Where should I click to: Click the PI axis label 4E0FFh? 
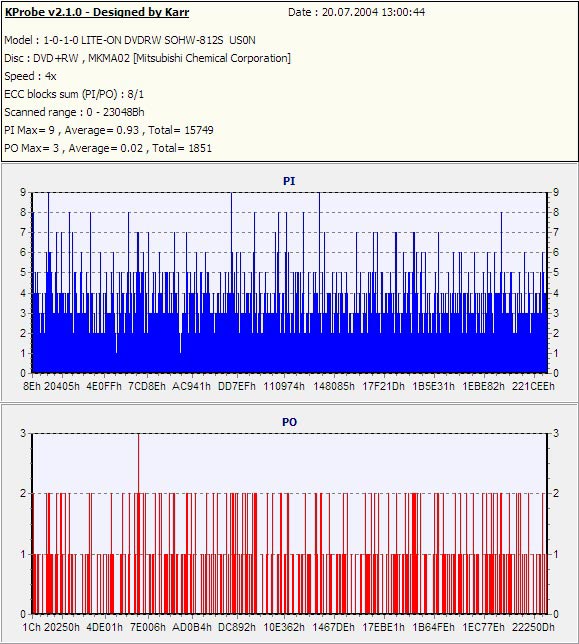tap(104, 386)
